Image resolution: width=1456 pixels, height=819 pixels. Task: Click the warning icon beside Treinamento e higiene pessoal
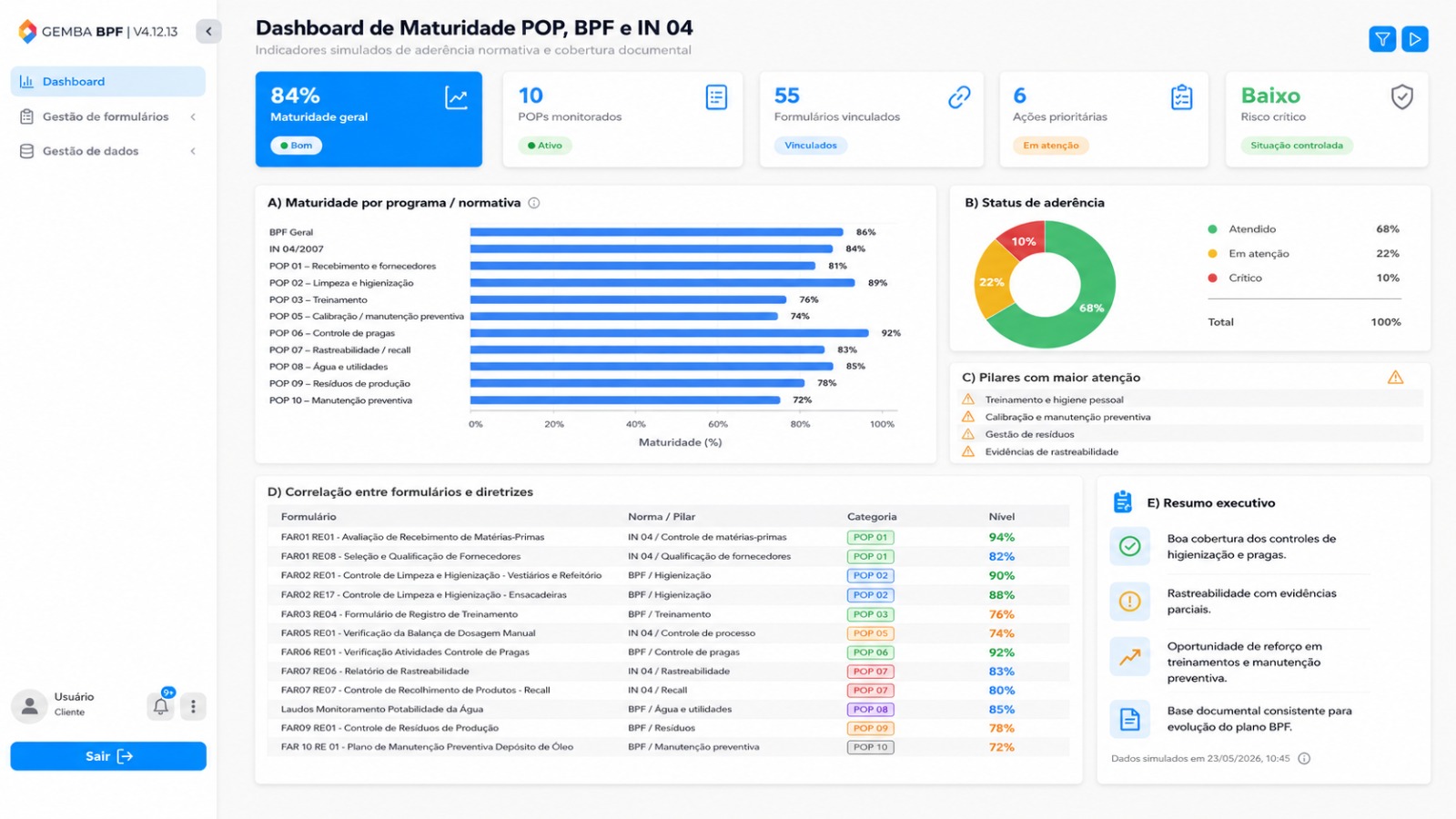[968, 399]
